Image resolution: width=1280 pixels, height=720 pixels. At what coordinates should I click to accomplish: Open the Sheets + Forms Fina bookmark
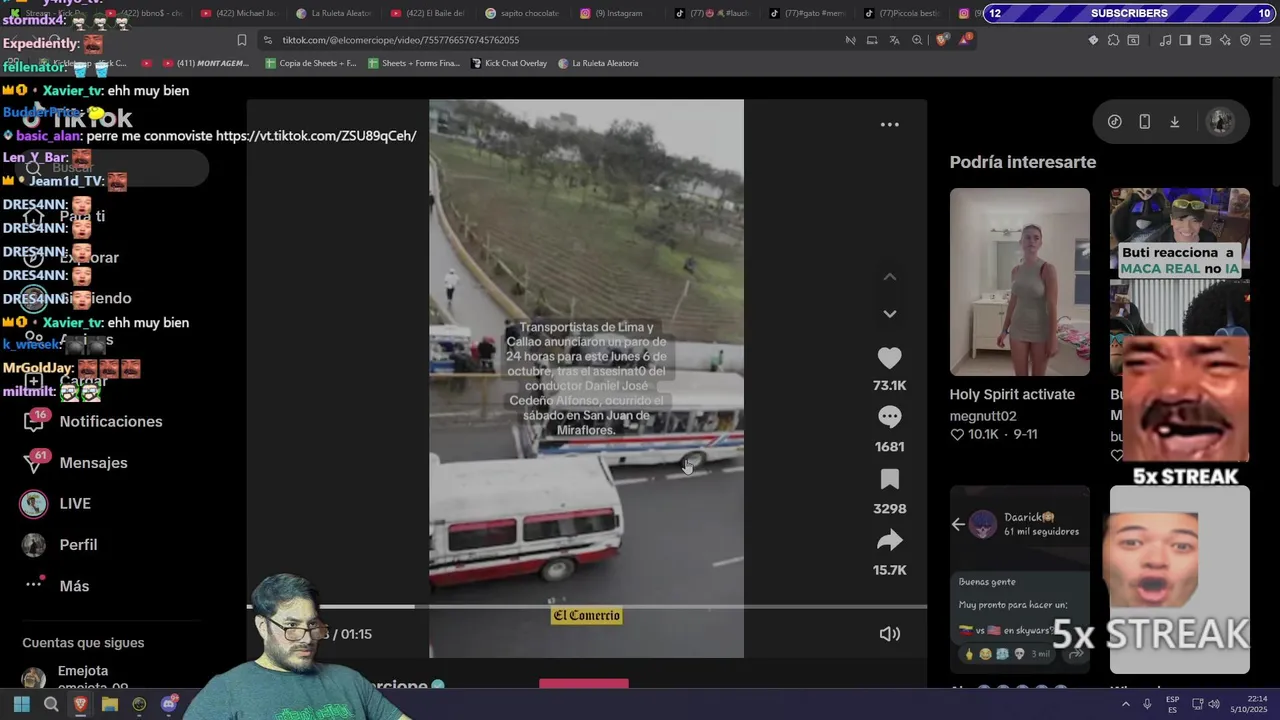click(x=414, y=63)
